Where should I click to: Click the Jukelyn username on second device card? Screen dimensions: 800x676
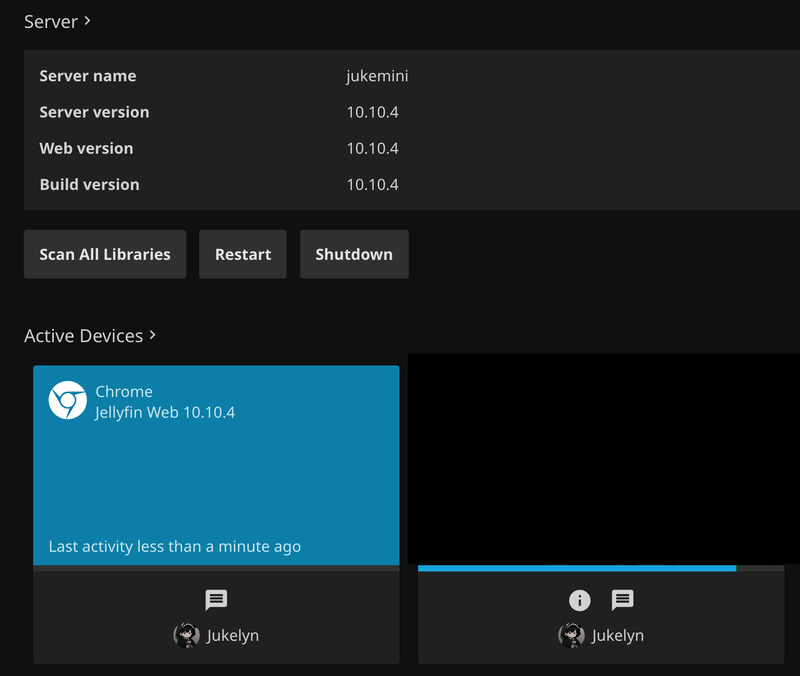point(618,636)
